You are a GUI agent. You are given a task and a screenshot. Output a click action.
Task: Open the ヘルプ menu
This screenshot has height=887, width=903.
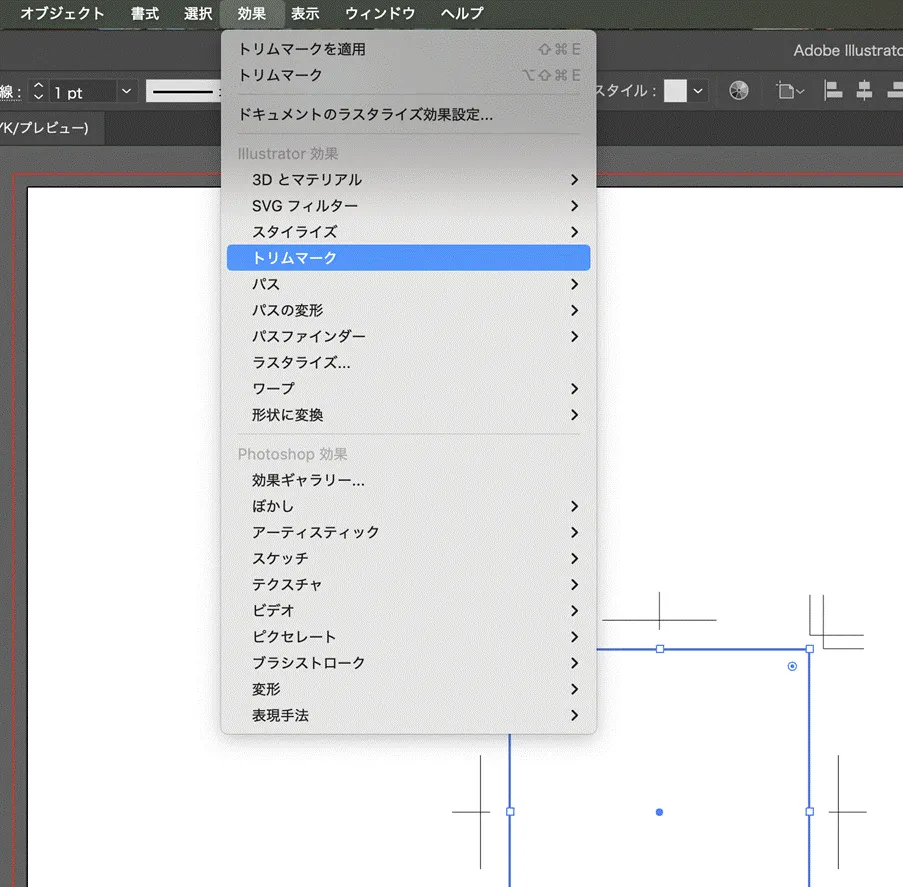[462, 13]
